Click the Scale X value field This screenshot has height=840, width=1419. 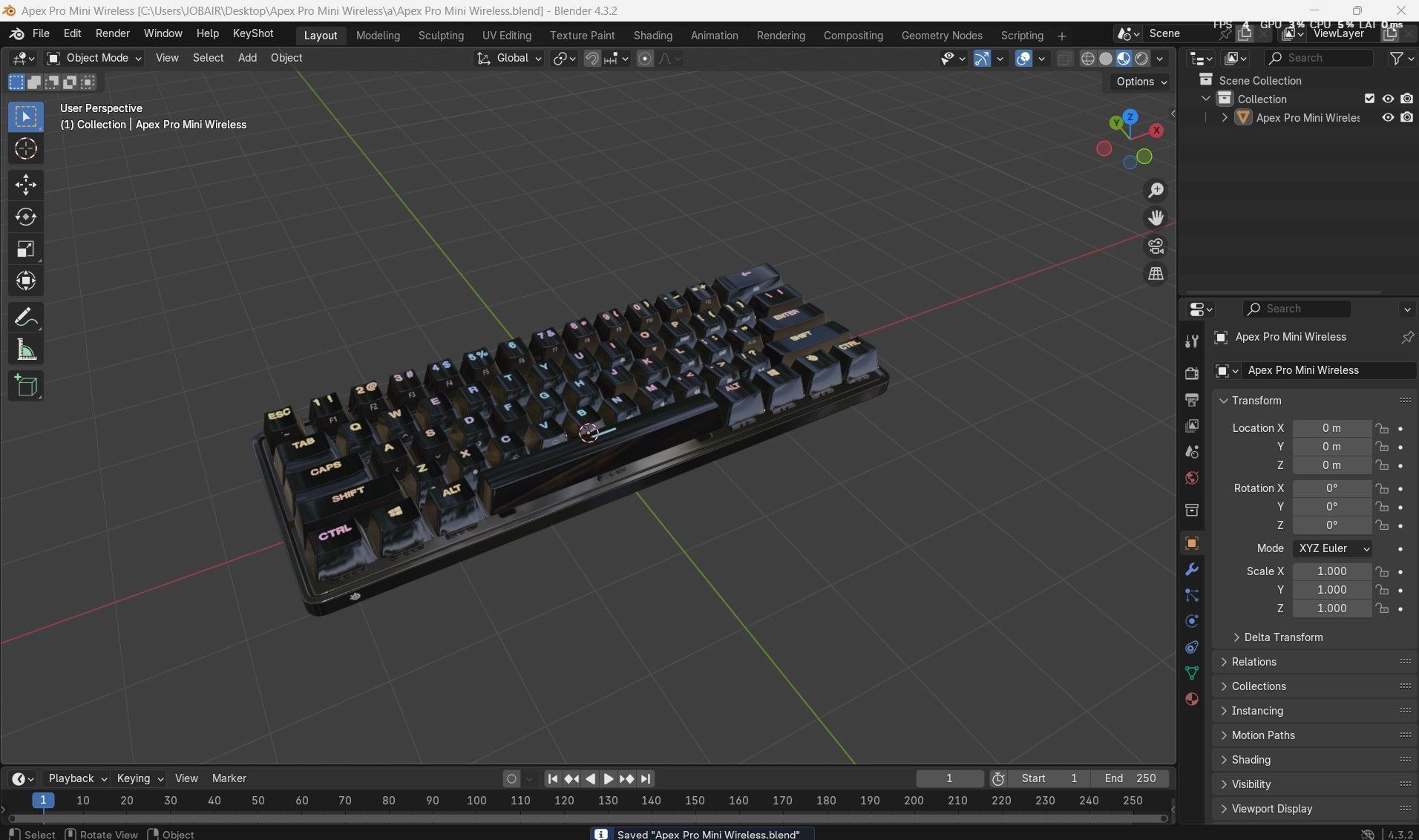(1332, 571)
